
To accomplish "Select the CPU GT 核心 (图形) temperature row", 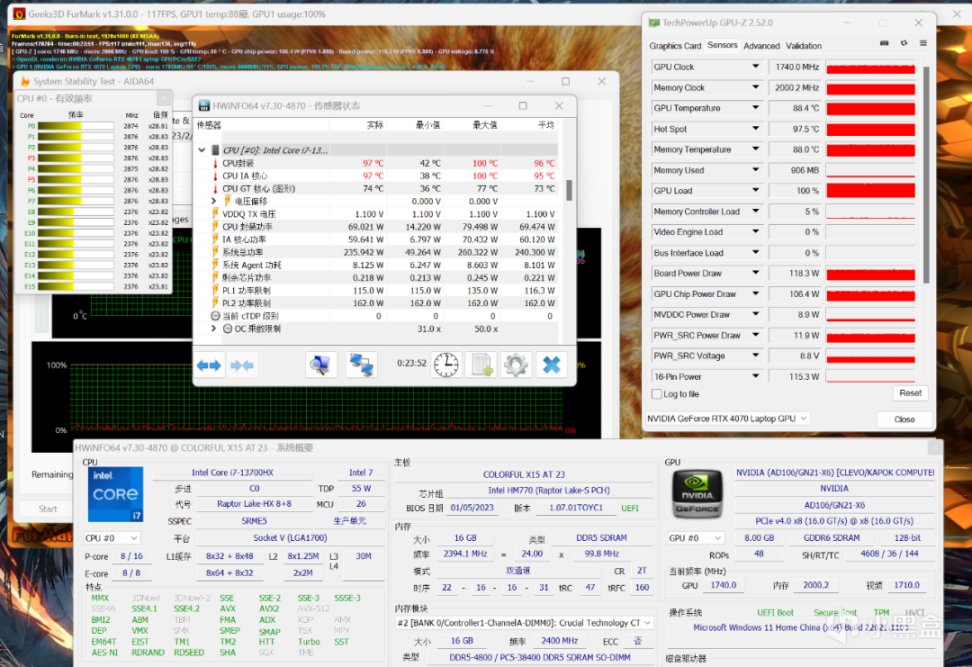I will 377,188.
